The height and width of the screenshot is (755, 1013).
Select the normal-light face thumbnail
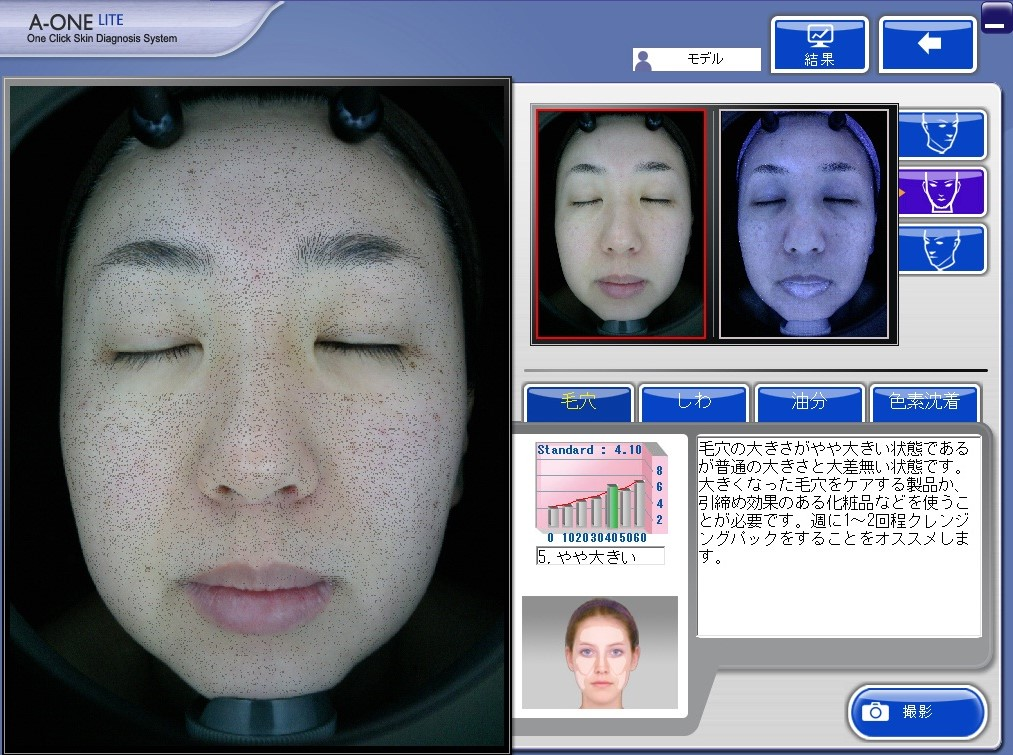[x=620, y=223]
